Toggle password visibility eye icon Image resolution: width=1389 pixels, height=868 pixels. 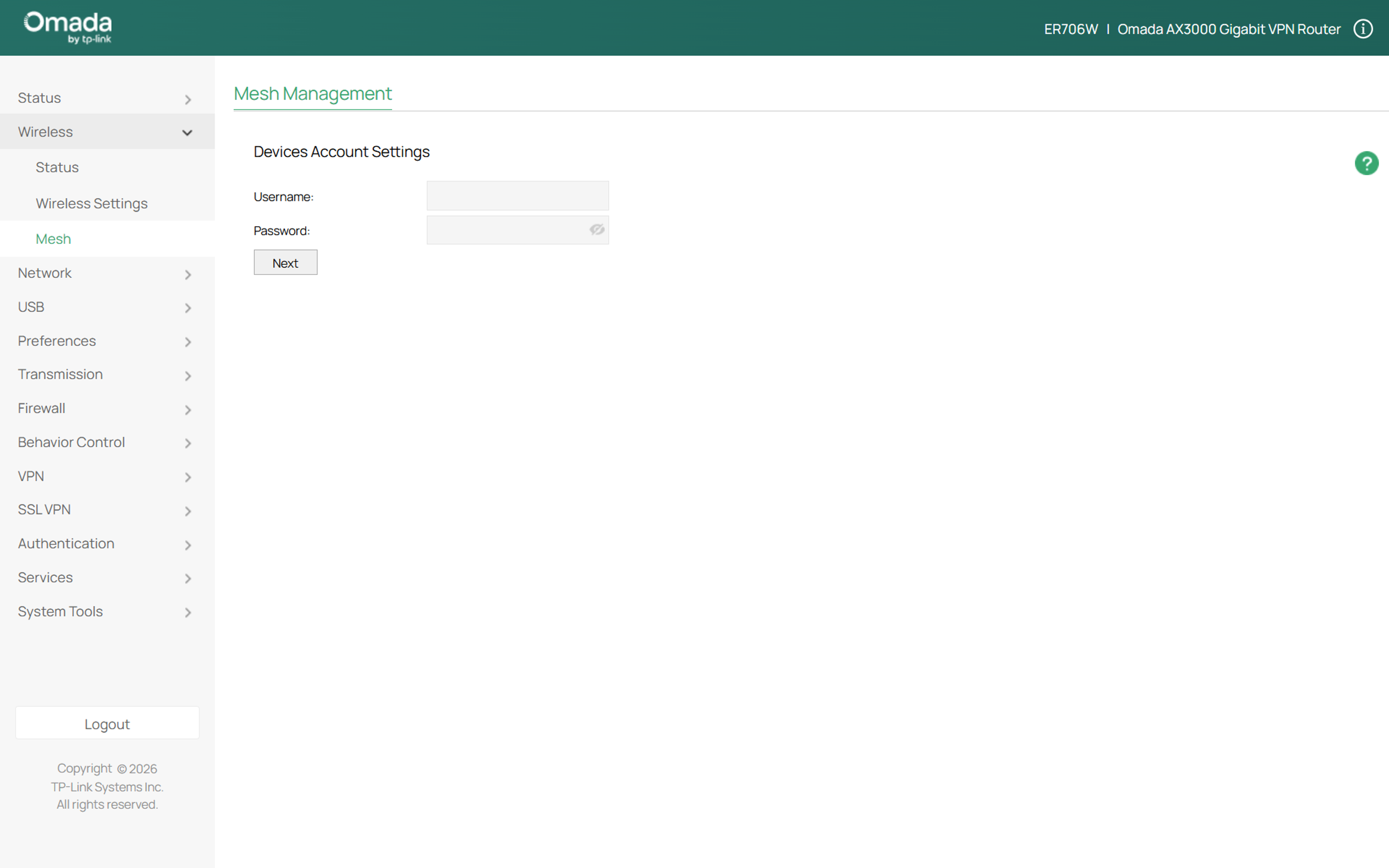[596, 230]
